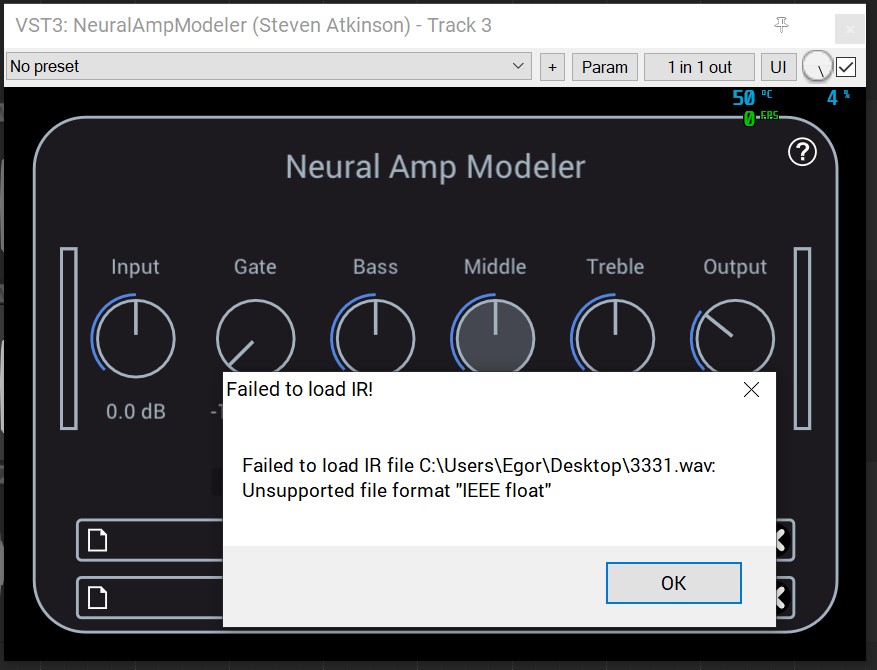This screenshot has width=877, height=670.
Task: Click the input level meter bar
Action: coord(69,338)
